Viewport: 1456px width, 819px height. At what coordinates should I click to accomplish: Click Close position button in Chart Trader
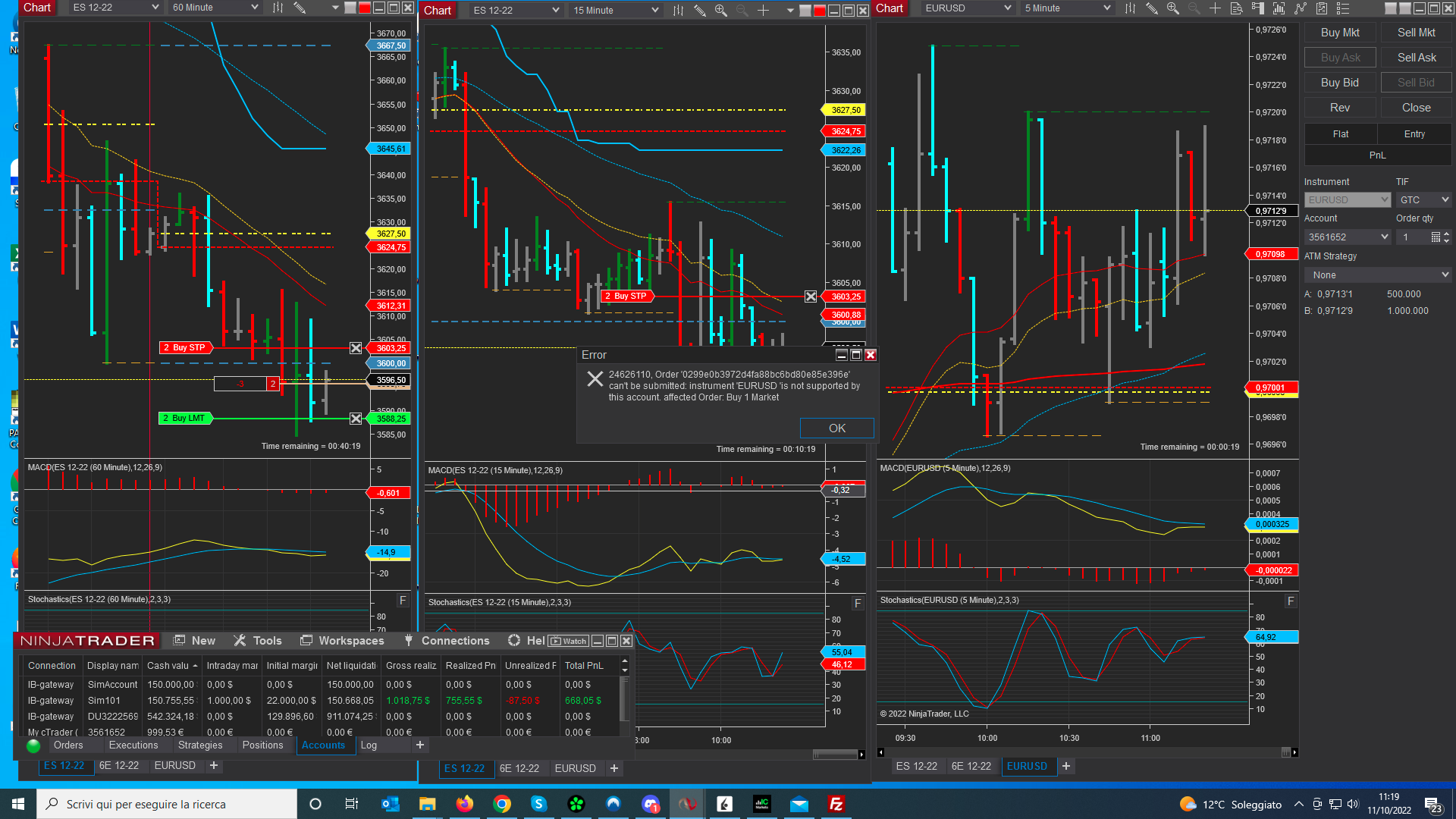point(1416,108)
